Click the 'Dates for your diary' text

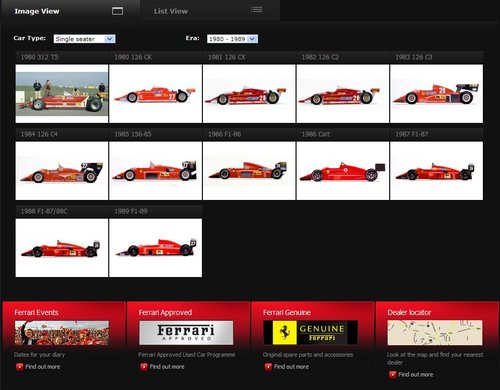coord(39,355)
